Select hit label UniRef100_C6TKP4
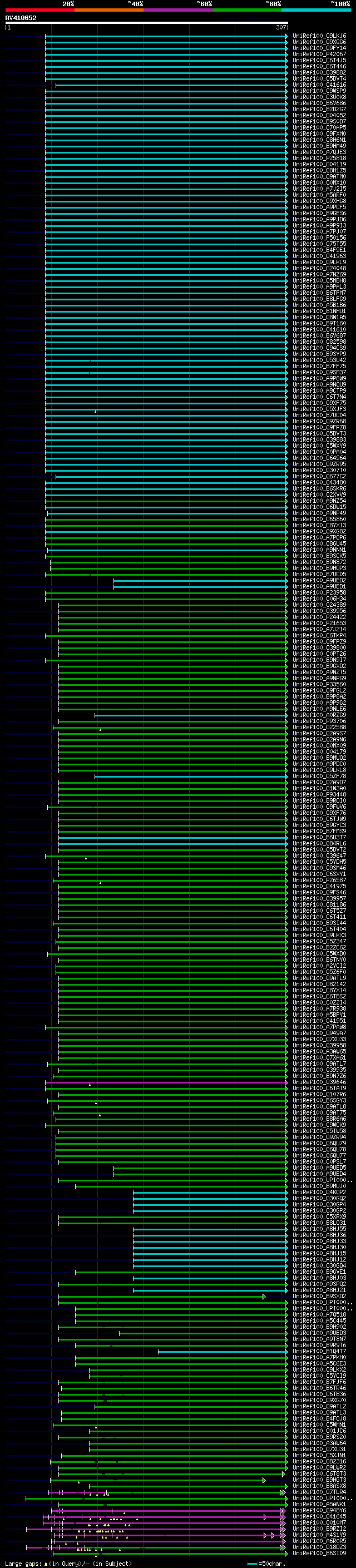The image size is (356, 1568). click(x=319, y=635)
